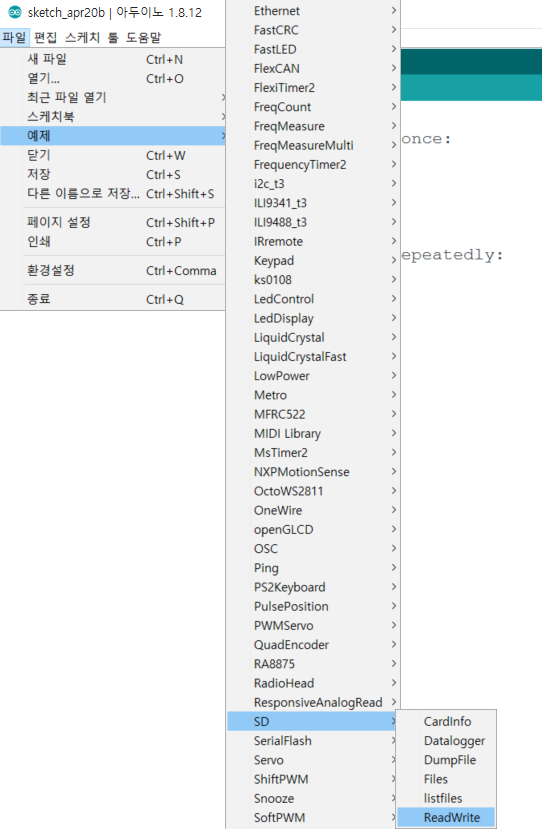Open OctoWS2811 examples submenu
542x829 pixels.
coord(313,491)
